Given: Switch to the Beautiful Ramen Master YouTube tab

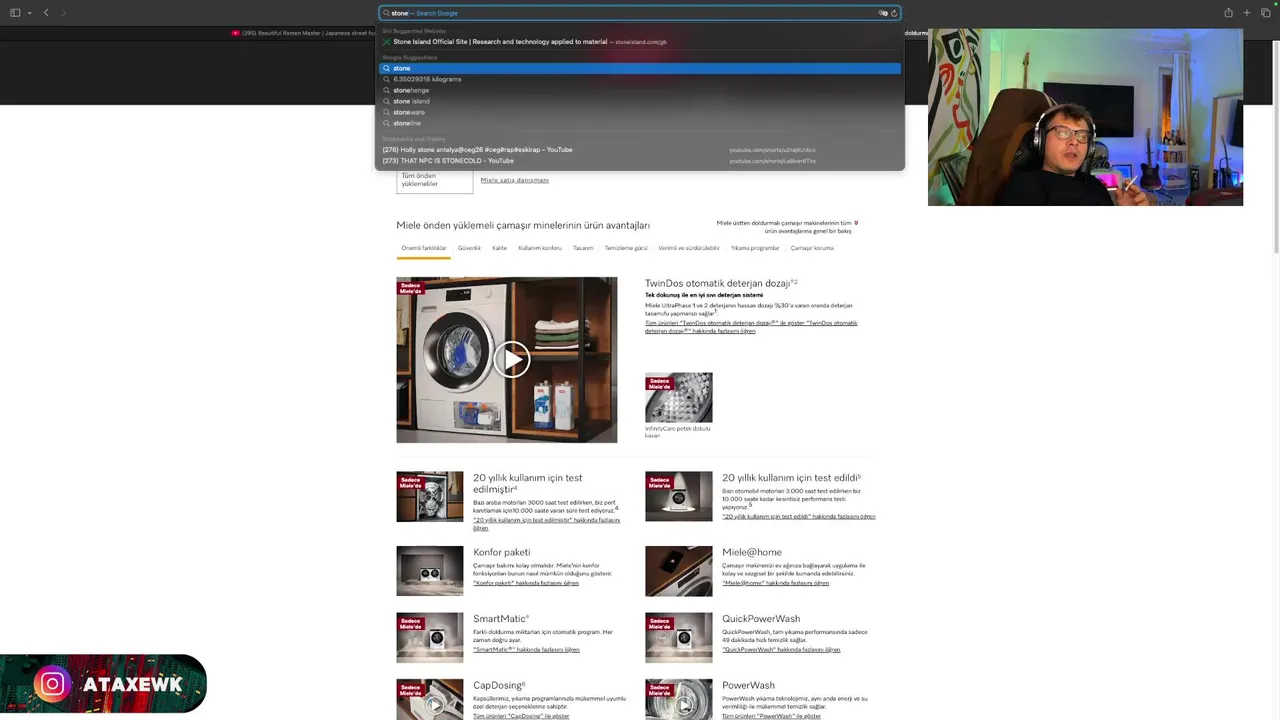Looking at the screenshot, I should pos(305,33).
